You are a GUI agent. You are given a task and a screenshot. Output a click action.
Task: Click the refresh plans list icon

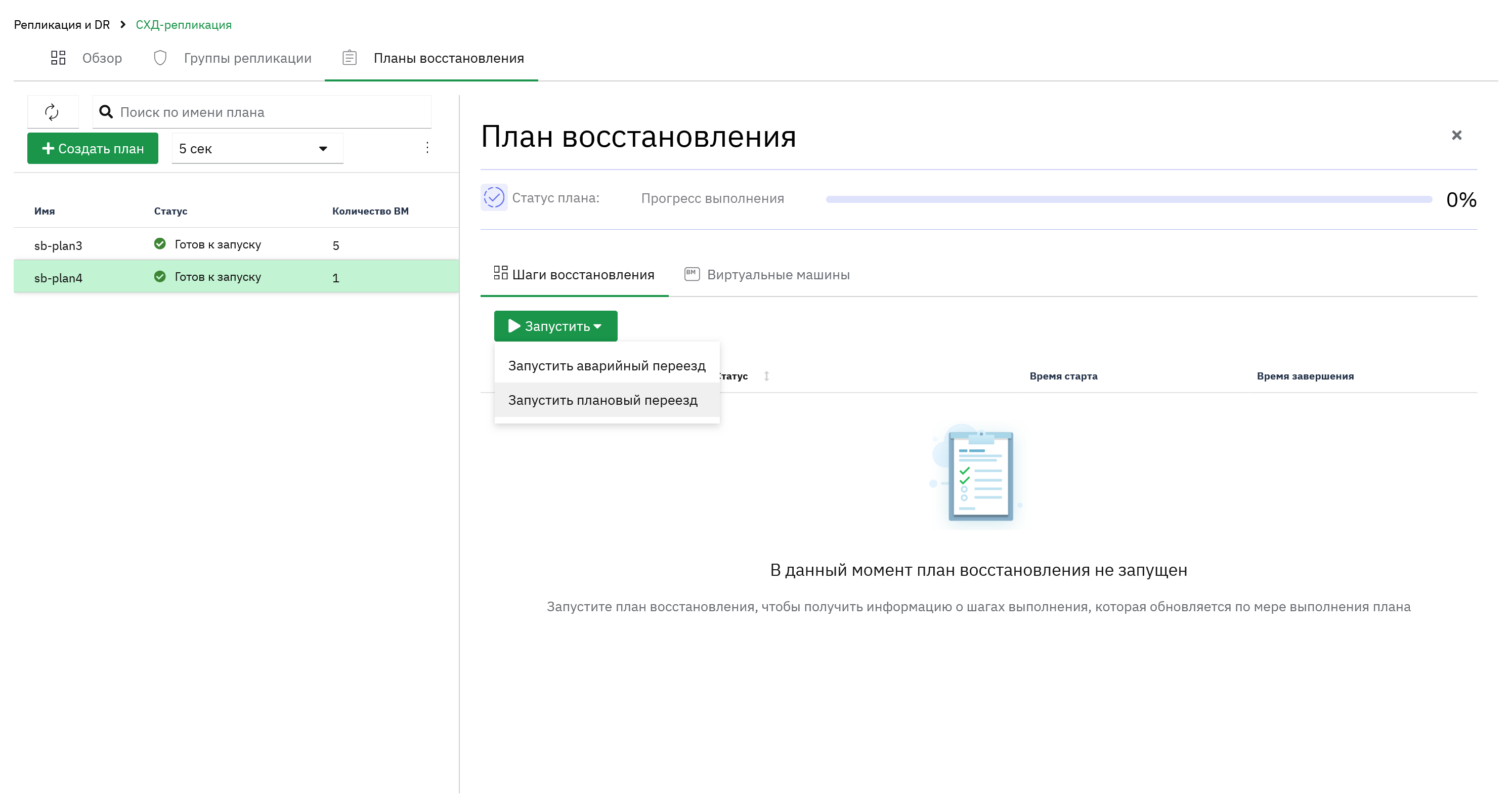point(52,112)
